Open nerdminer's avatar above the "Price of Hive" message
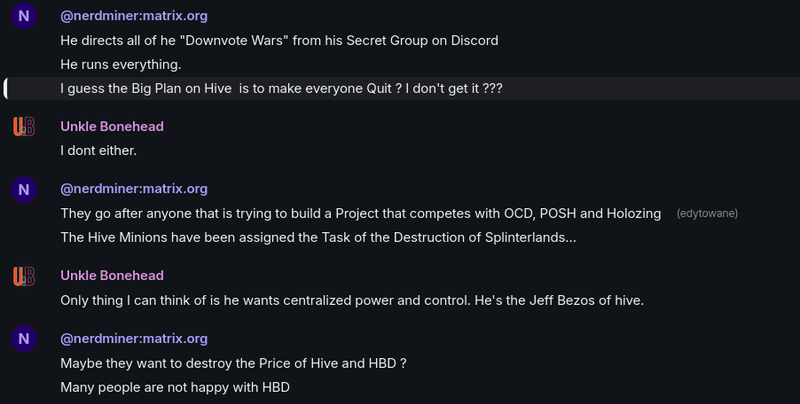 tap(25, 339)
